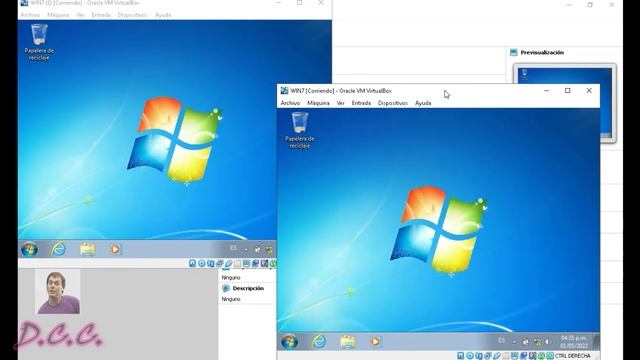Click optical drive indicator in WIN7 (2) status bar
640x360 pixels.
202,263
